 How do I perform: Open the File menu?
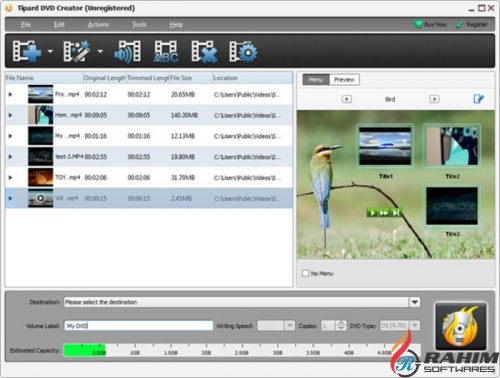(x=26, y=24)
